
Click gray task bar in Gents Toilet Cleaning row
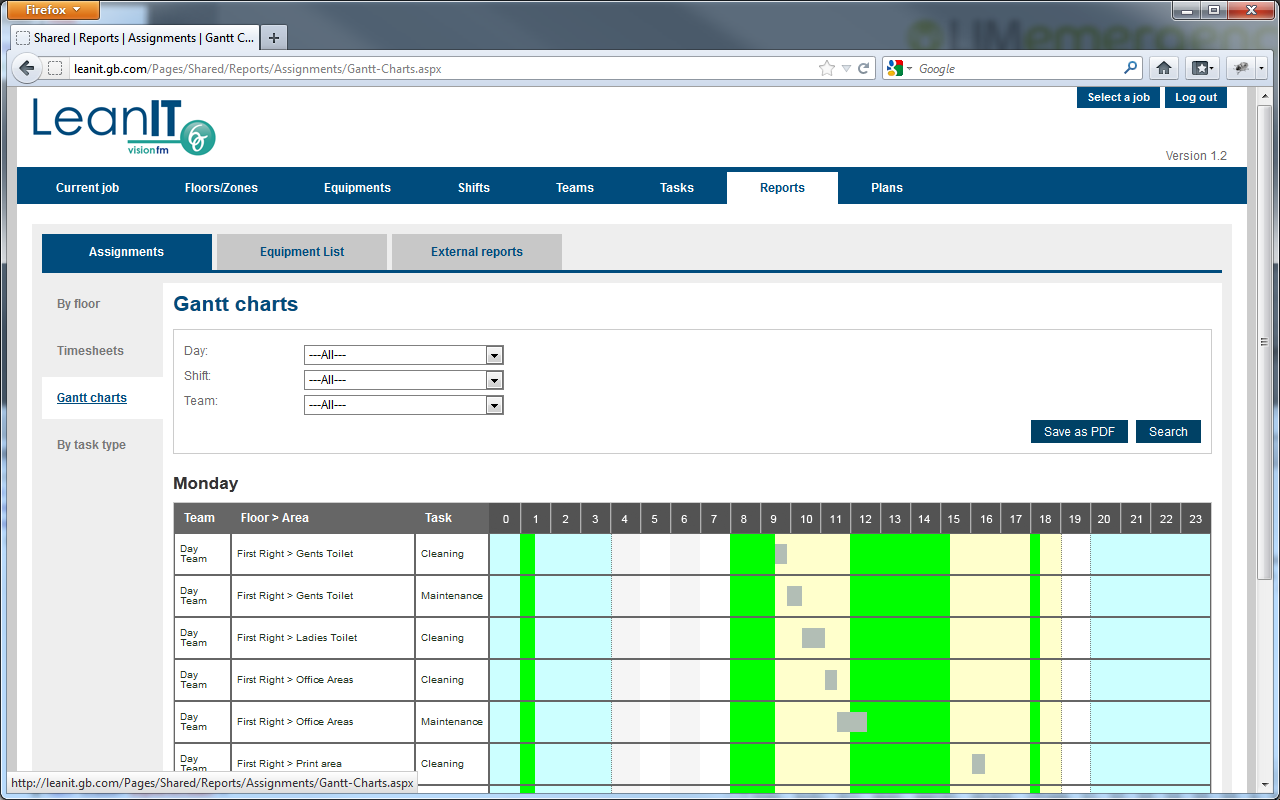pyautogui.click(x=781, y=554)
